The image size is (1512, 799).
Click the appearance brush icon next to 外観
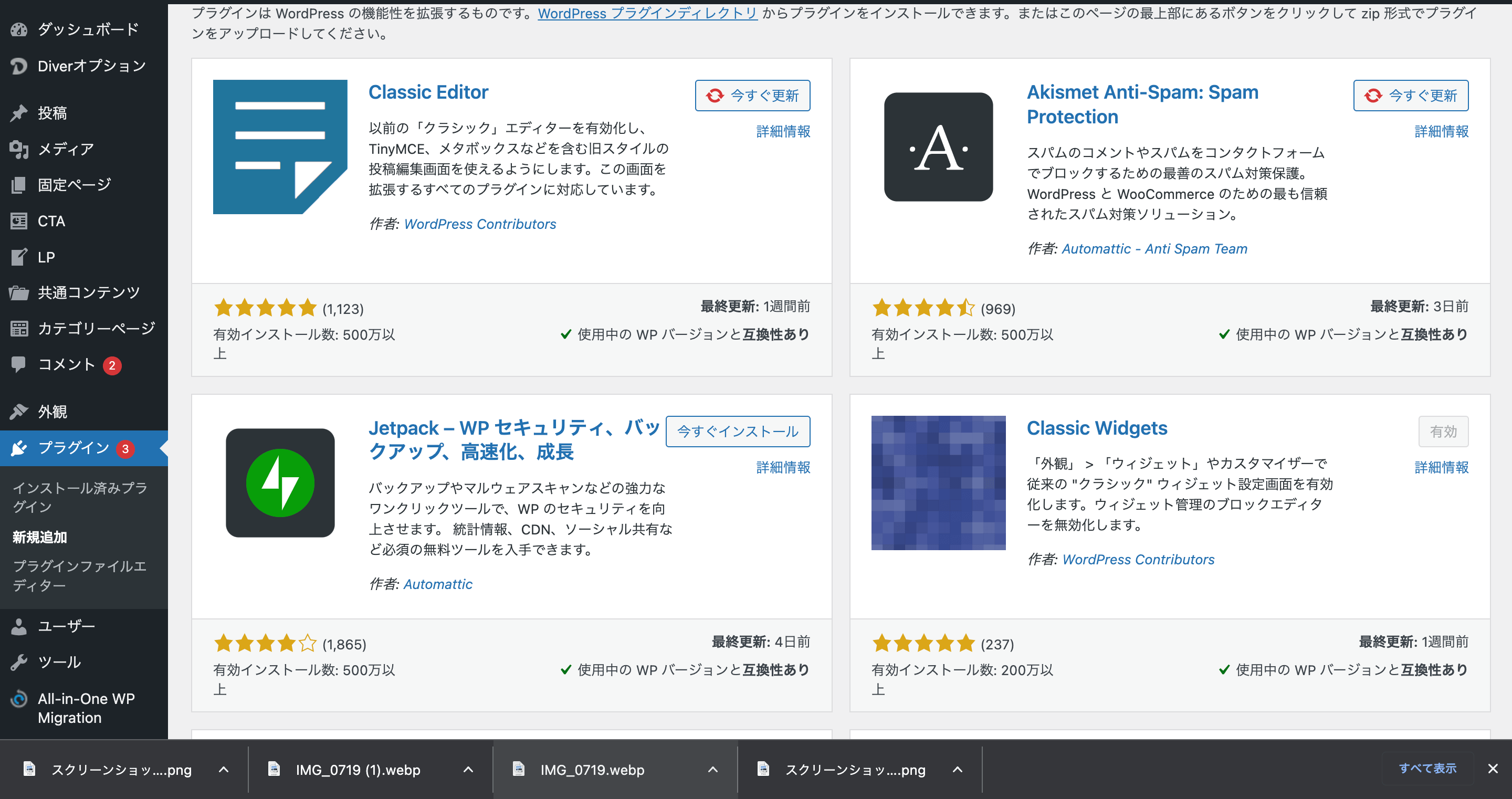coord(19,412)
